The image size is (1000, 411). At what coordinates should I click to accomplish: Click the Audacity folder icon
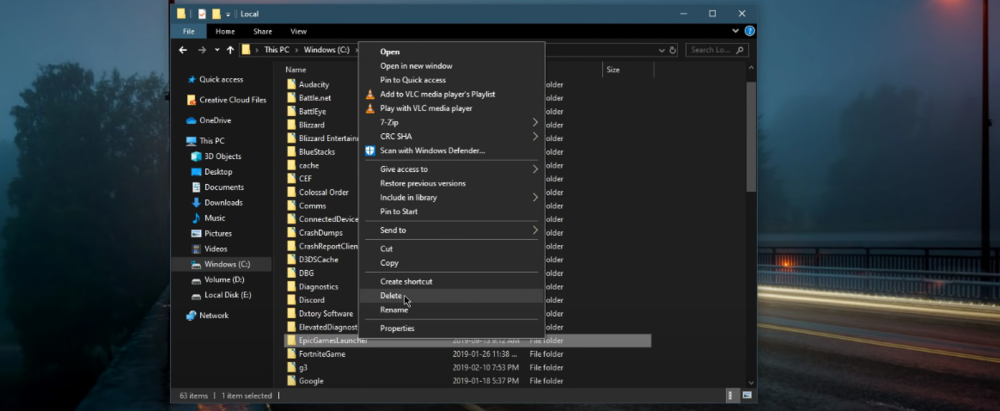pyautogui.click(x=291, y=85)
